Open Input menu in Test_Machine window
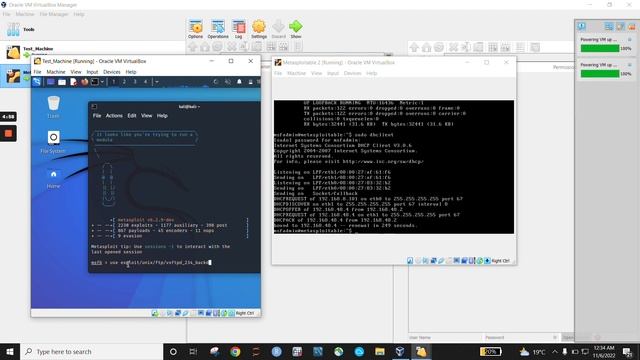This screenshot has width=640, height=360. tap(92, 72)
